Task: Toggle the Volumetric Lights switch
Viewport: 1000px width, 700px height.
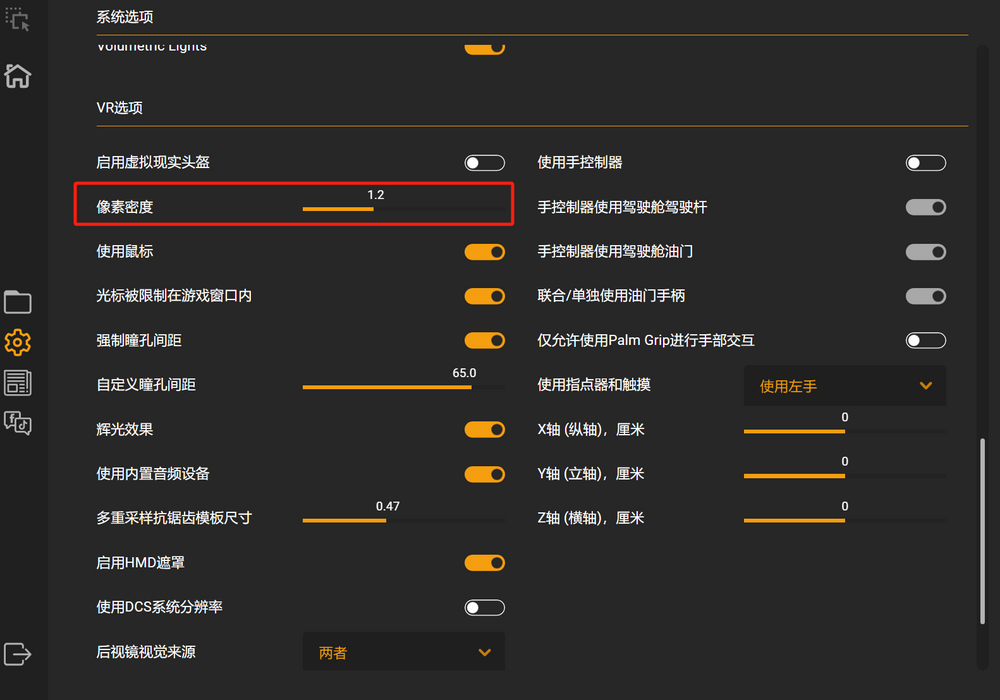Action: tap(485, 48)
